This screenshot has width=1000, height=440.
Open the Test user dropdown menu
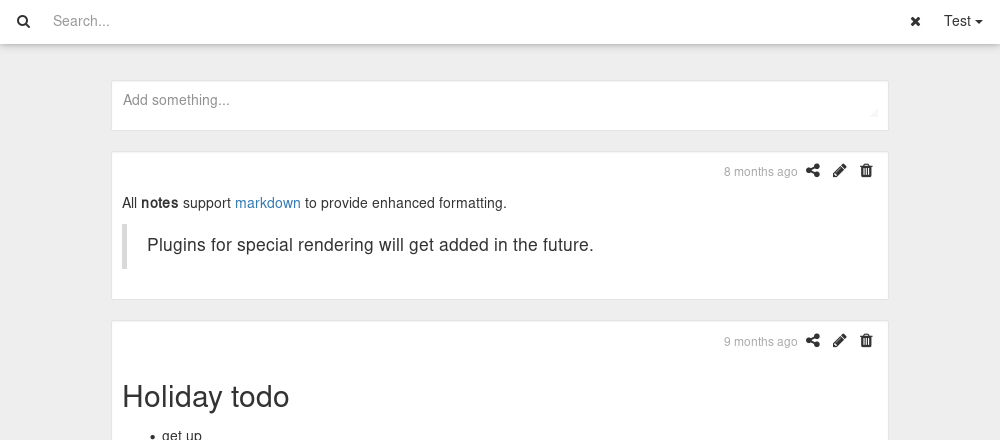[963, 21]
